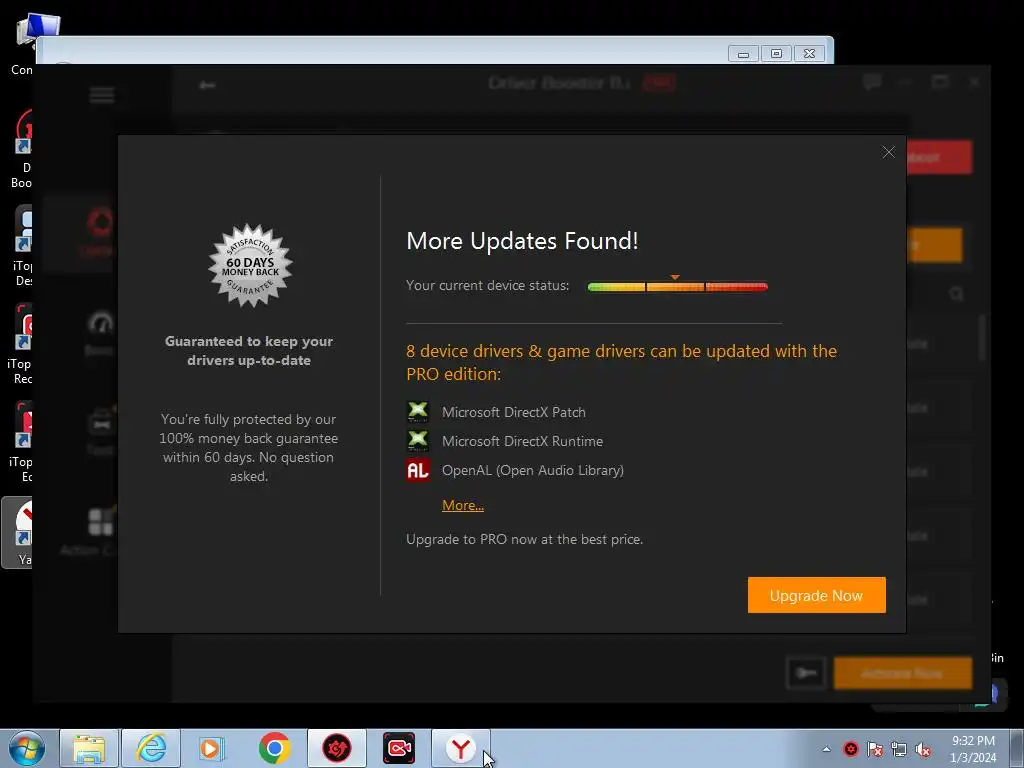Image resolution: width=1024 pixels, height=768 pixels.
Task: Open Windows Explorer from taskbar
Action: click(89, 748)
